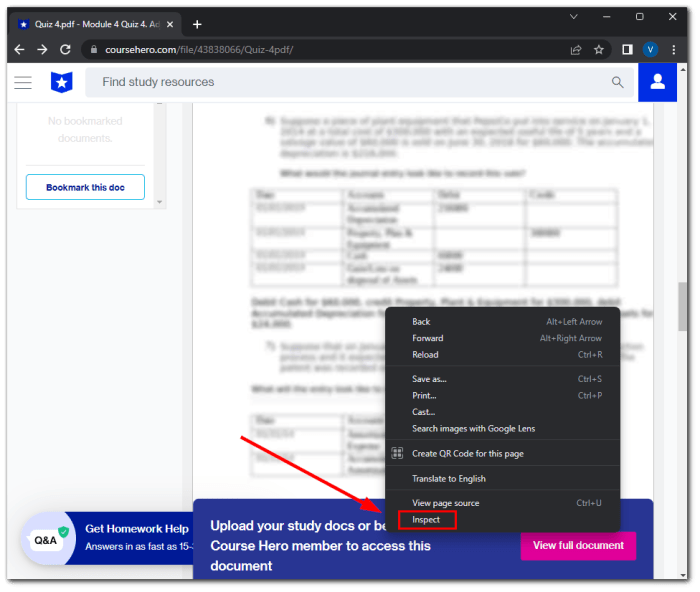Click the browser Forward arrow button

point(42,50)
